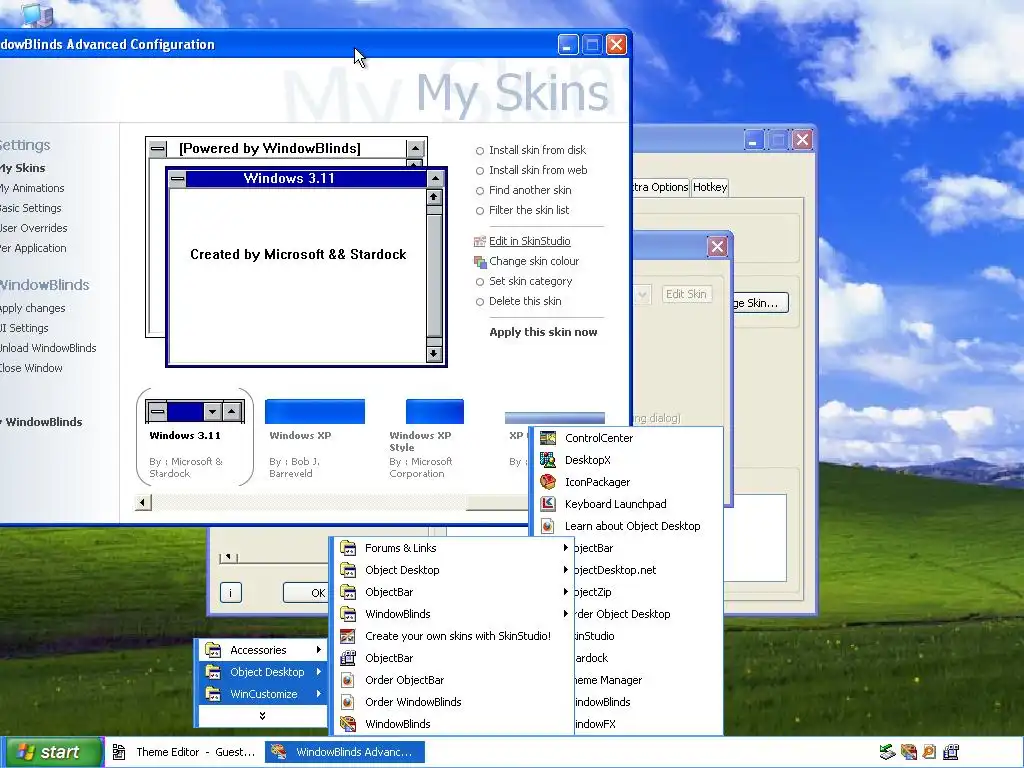Click the Edit Skin button in background dialog
This screenshot has width=1024, height=768.
point(686,295)
